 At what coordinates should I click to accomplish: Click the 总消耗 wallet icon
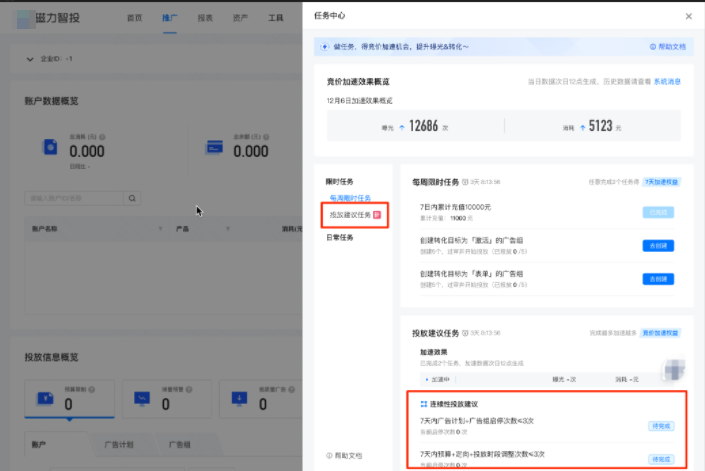[x=49, y=147]
